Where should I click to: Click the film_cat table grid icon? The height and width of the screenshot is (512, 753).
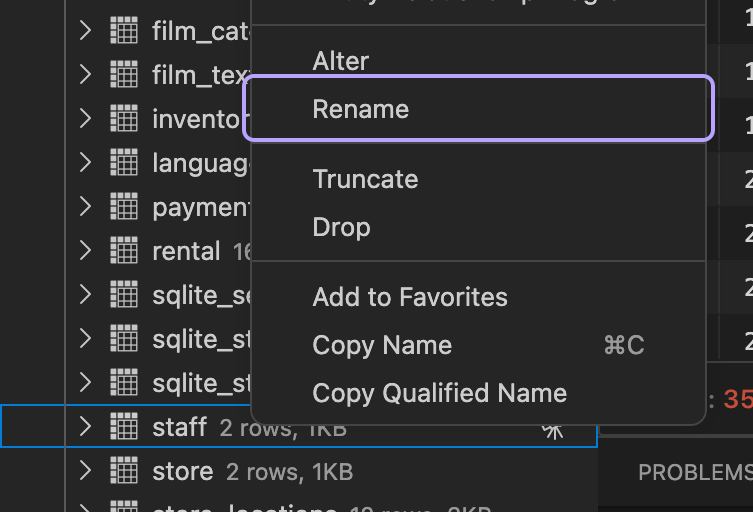[124, 30]
